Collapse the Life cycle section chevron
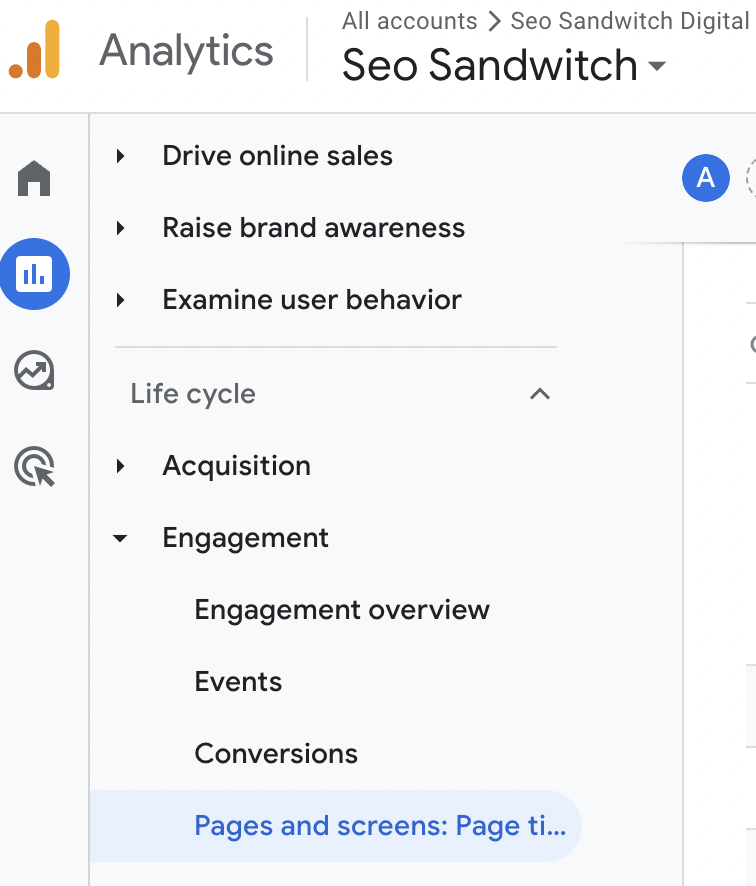This screenshot has width=756, height=886. (x=540, y=394)
